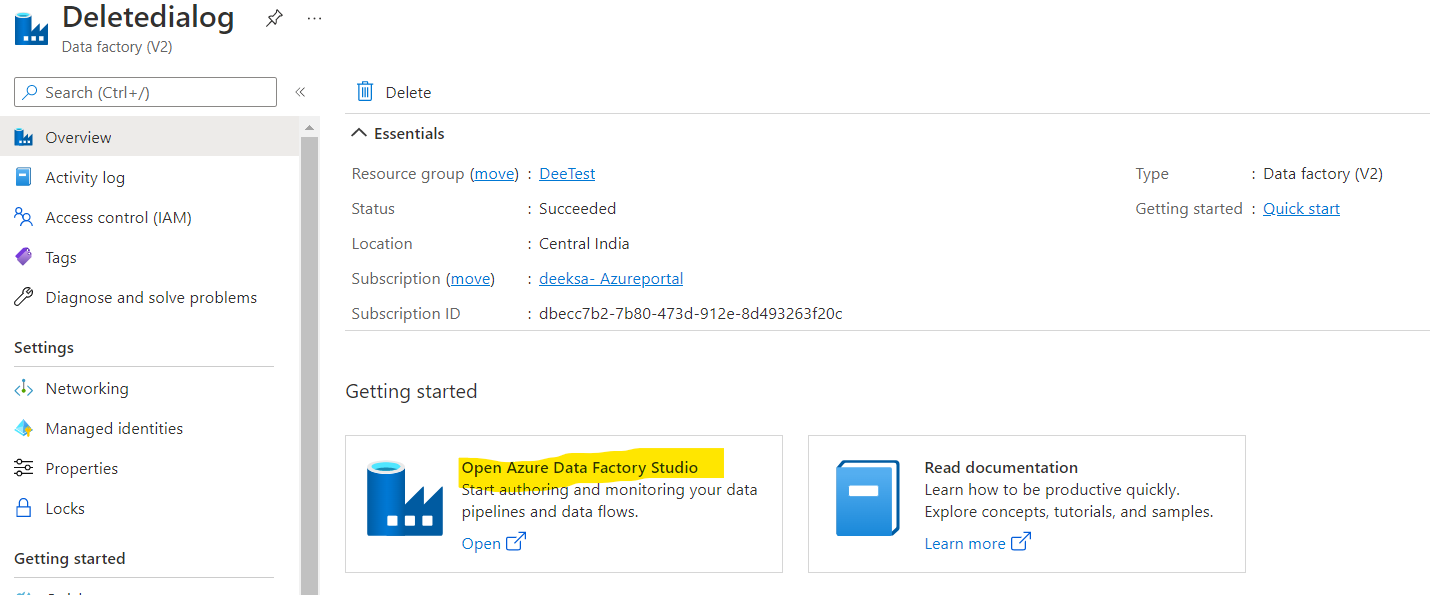Click move link beside Subscription
Screen dimensions: 1430x595
pyautogui.click(x=470, y=278)
